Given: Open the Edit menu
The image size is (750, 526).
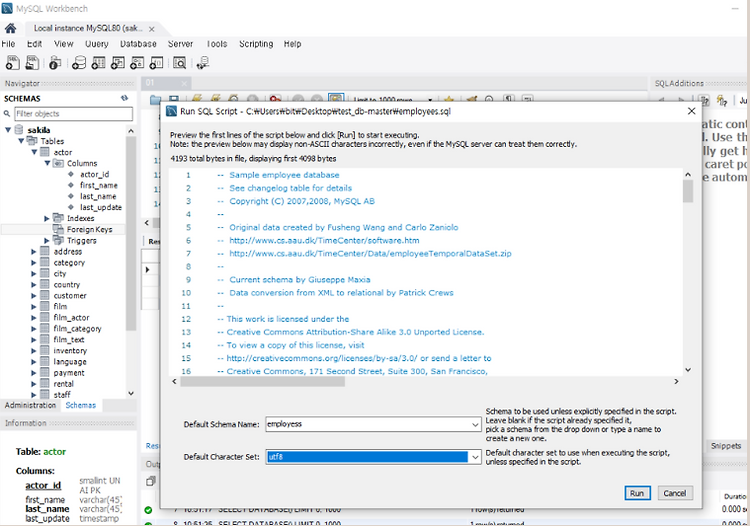Looking at the screenshot, I should point(34,44).
